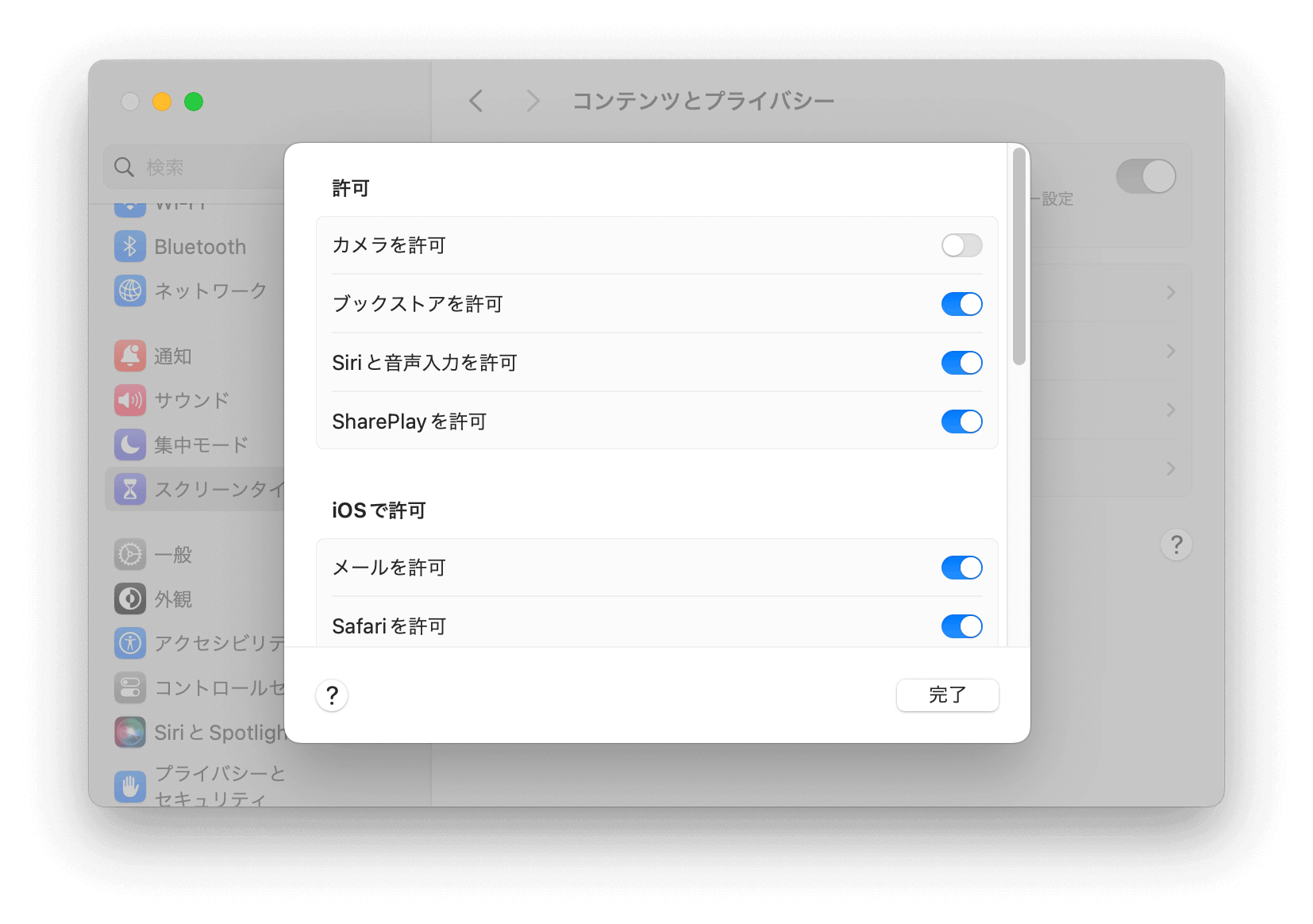Image resolution: width=1313 pixels, height=924 pixels.
Task: Switch off メールを許可 toggle
Action: (961, 568)
